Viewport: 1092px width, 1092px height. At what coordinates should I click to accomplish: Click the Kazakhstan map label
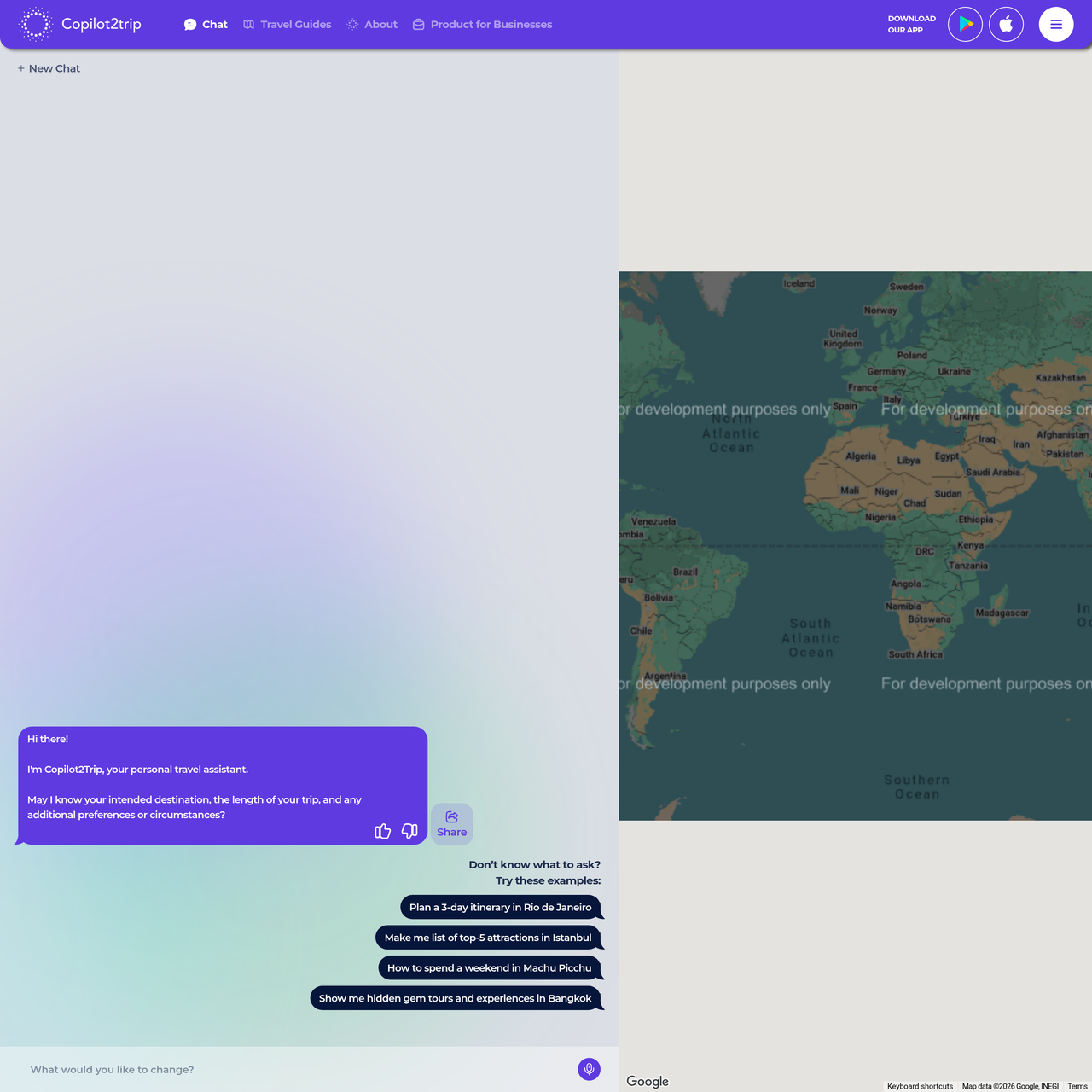coord(1060,378)
